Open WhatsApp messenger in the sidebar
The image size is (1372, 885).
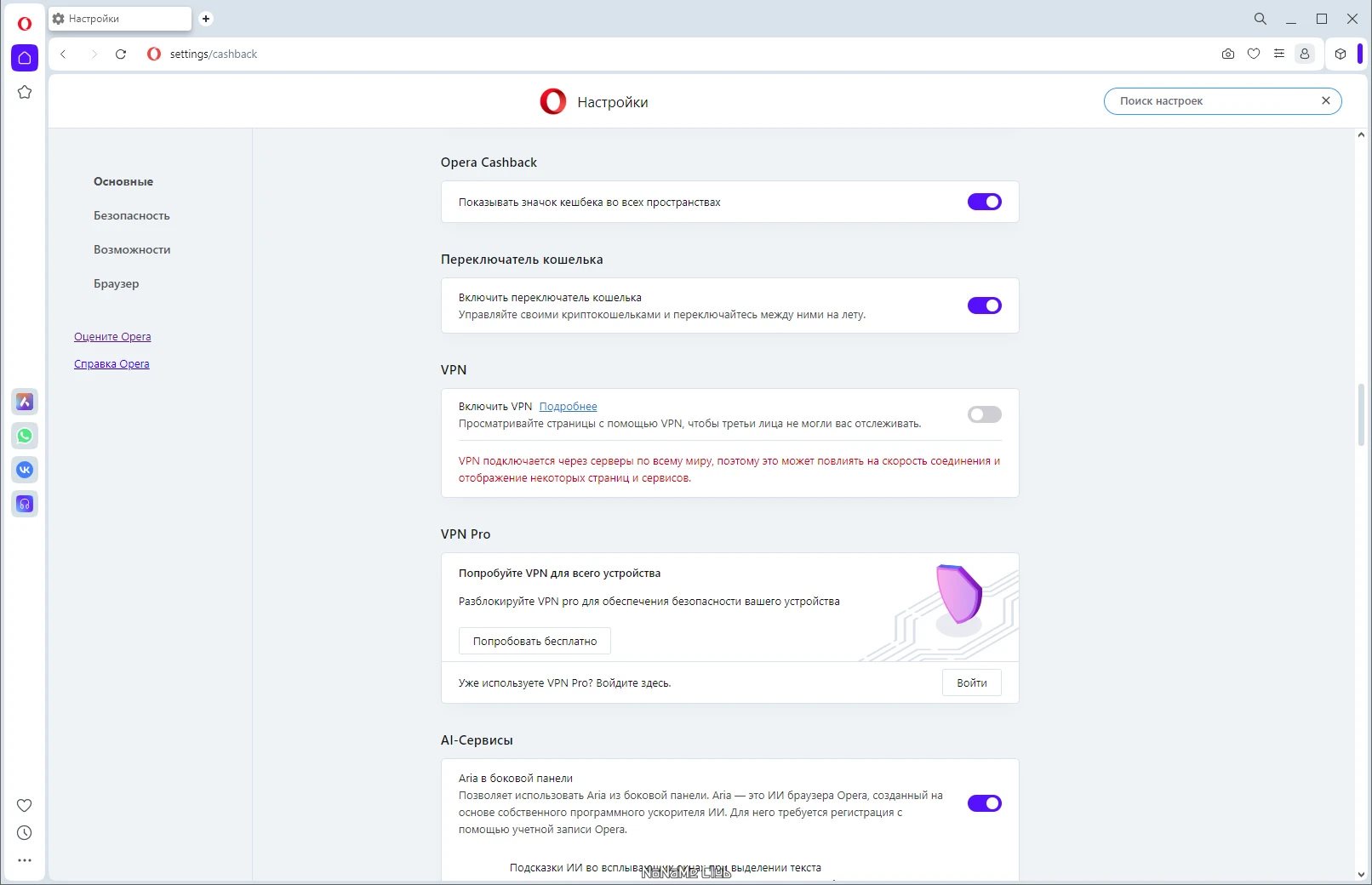point(25,436)
